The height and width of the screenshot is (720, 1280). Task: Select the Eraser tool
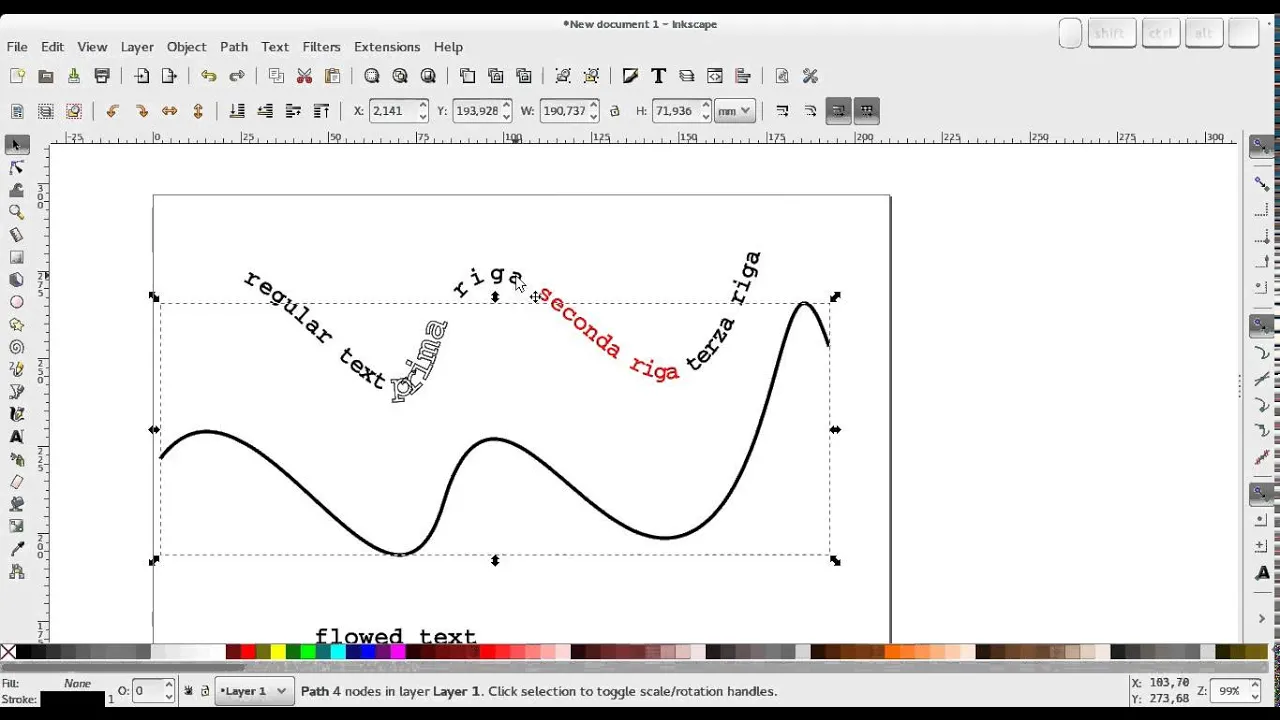click(16, 482)
